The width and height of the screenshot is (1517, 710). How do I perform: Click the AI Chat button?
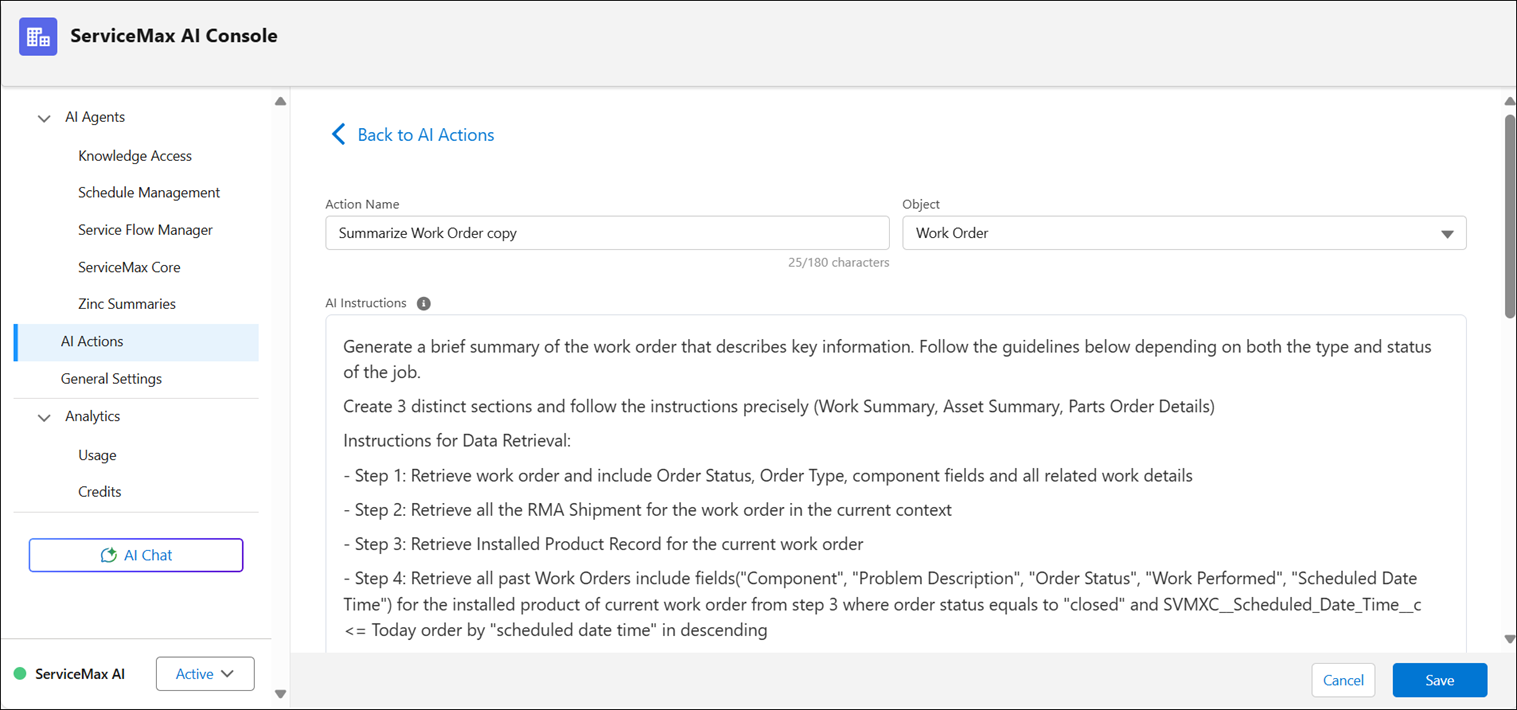click(x=136, y=555)
